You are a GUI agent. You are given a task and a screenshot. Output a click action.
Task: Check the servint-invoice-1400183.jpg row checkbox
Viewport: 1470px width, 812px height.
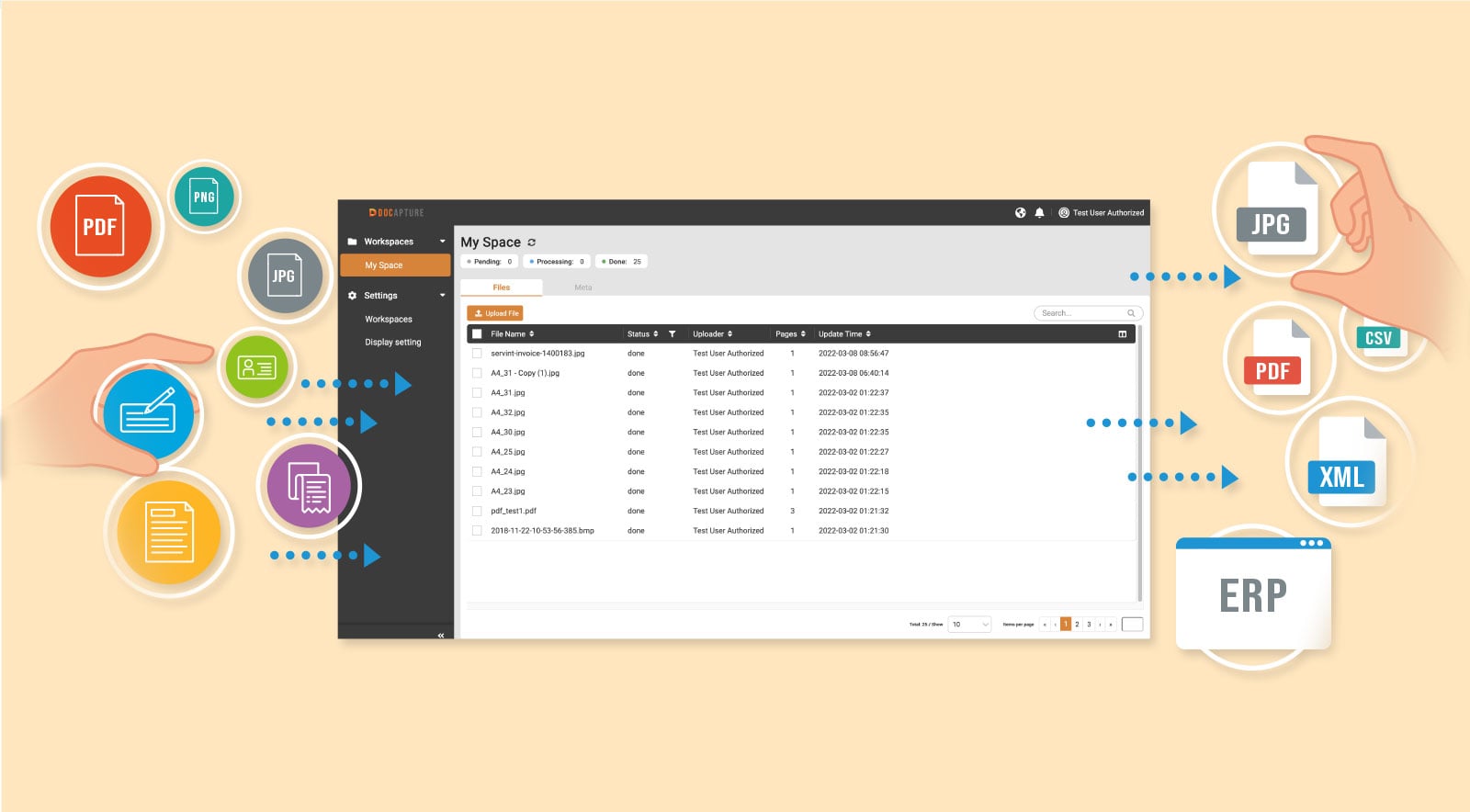(x=477, y=354)
